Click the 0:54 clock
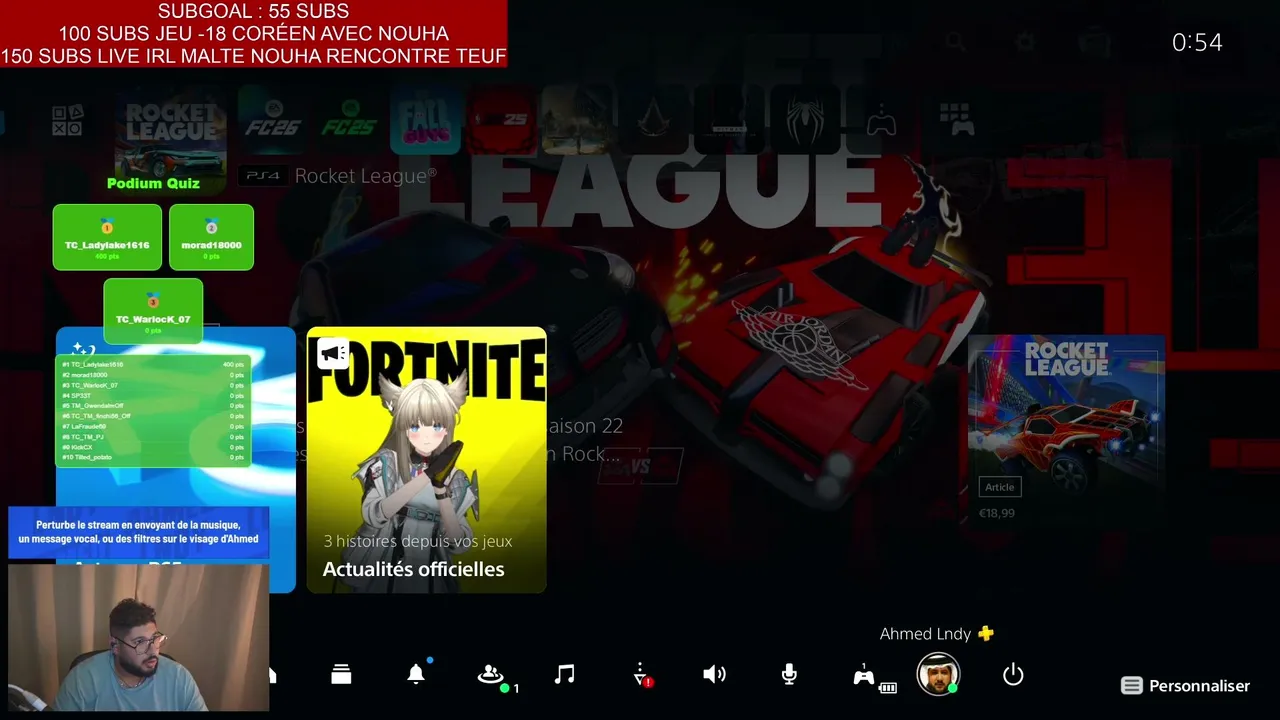Viewport: 1280px width, 720px height. coord(1197,42)
